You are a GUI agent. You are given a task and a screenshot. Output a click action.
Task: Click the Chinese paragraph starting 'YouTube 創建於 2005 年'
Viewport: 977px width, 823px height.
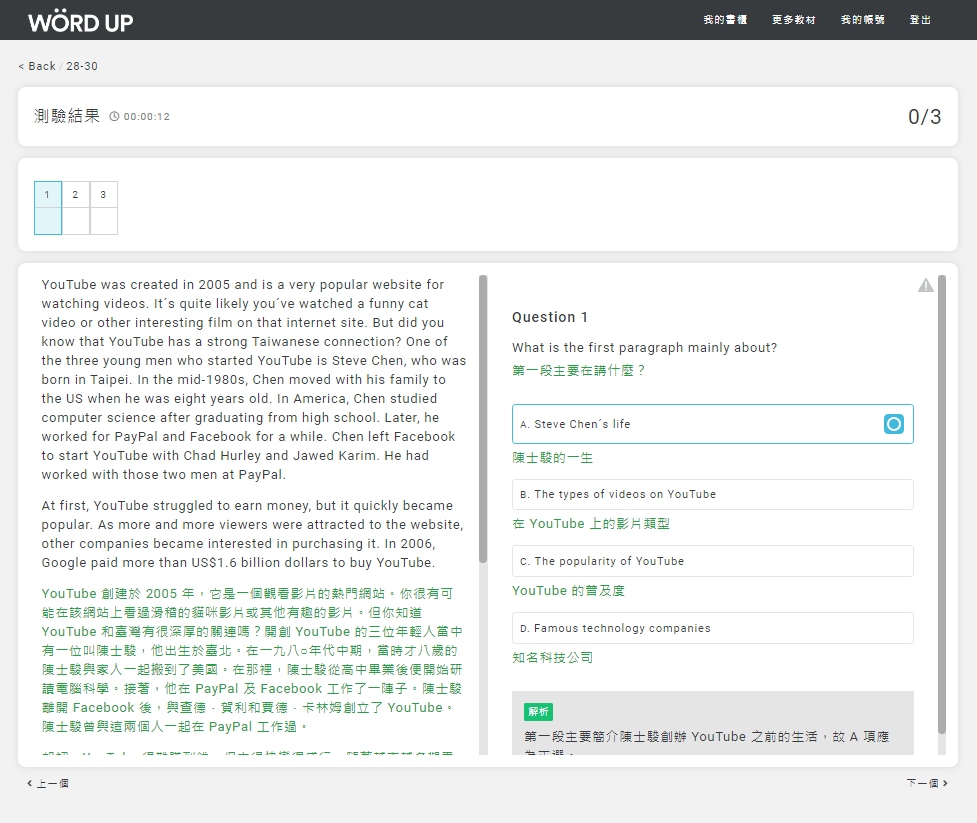coord(252,660)
